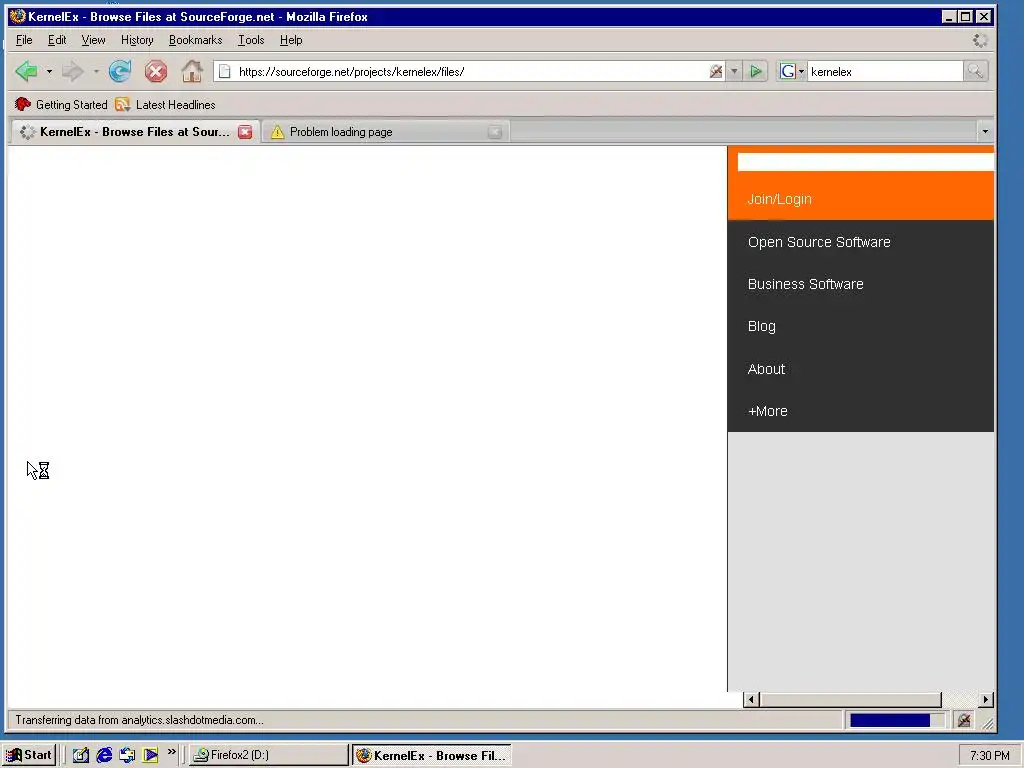Open the Blog link
Screen dimensions: 1024x768
(x=761, y=327)
